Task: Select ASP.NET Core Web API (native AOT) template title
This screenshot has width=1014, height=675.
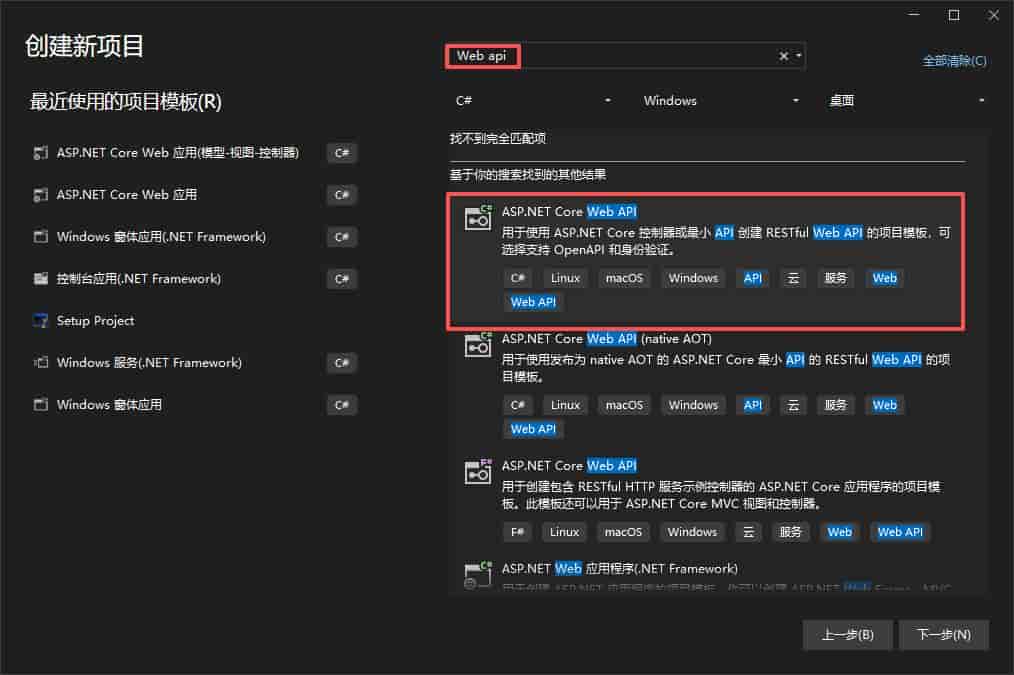Action: click(607, 339)
